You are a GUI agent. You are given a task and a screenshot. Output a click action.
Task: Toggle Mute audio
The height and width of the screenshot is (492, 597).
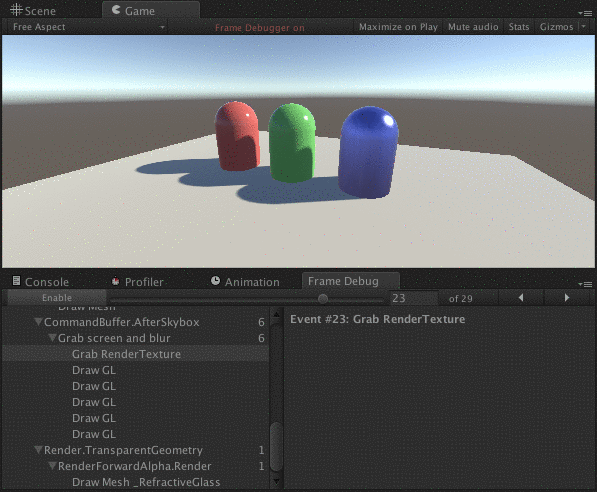click(473, 27)
